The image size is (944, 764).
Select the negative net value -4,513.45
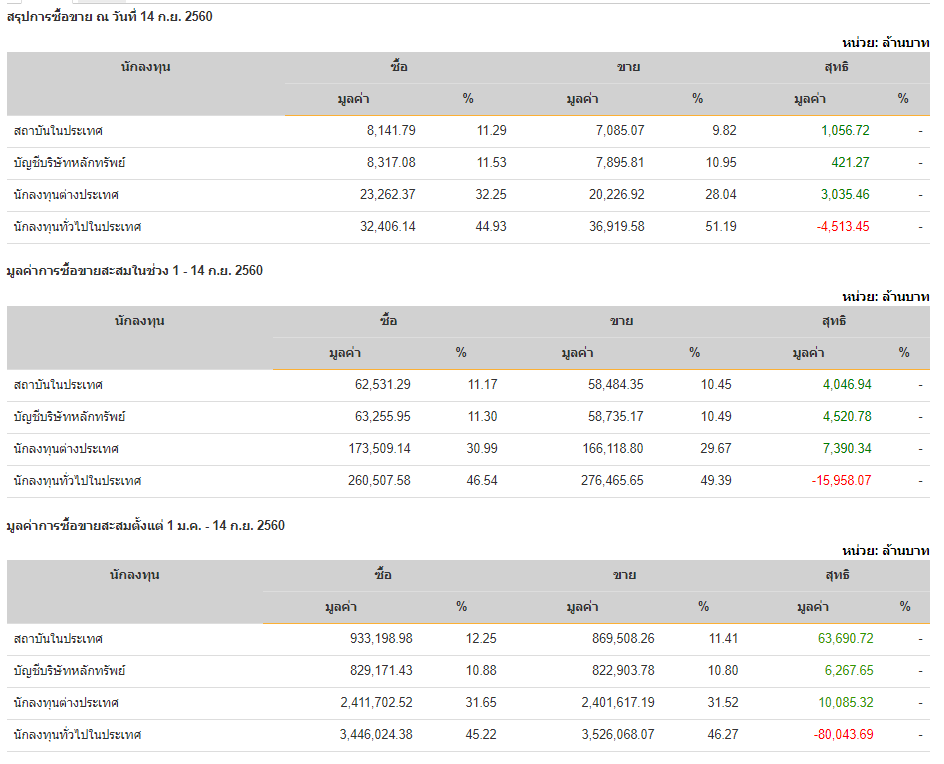click(843, 226)
